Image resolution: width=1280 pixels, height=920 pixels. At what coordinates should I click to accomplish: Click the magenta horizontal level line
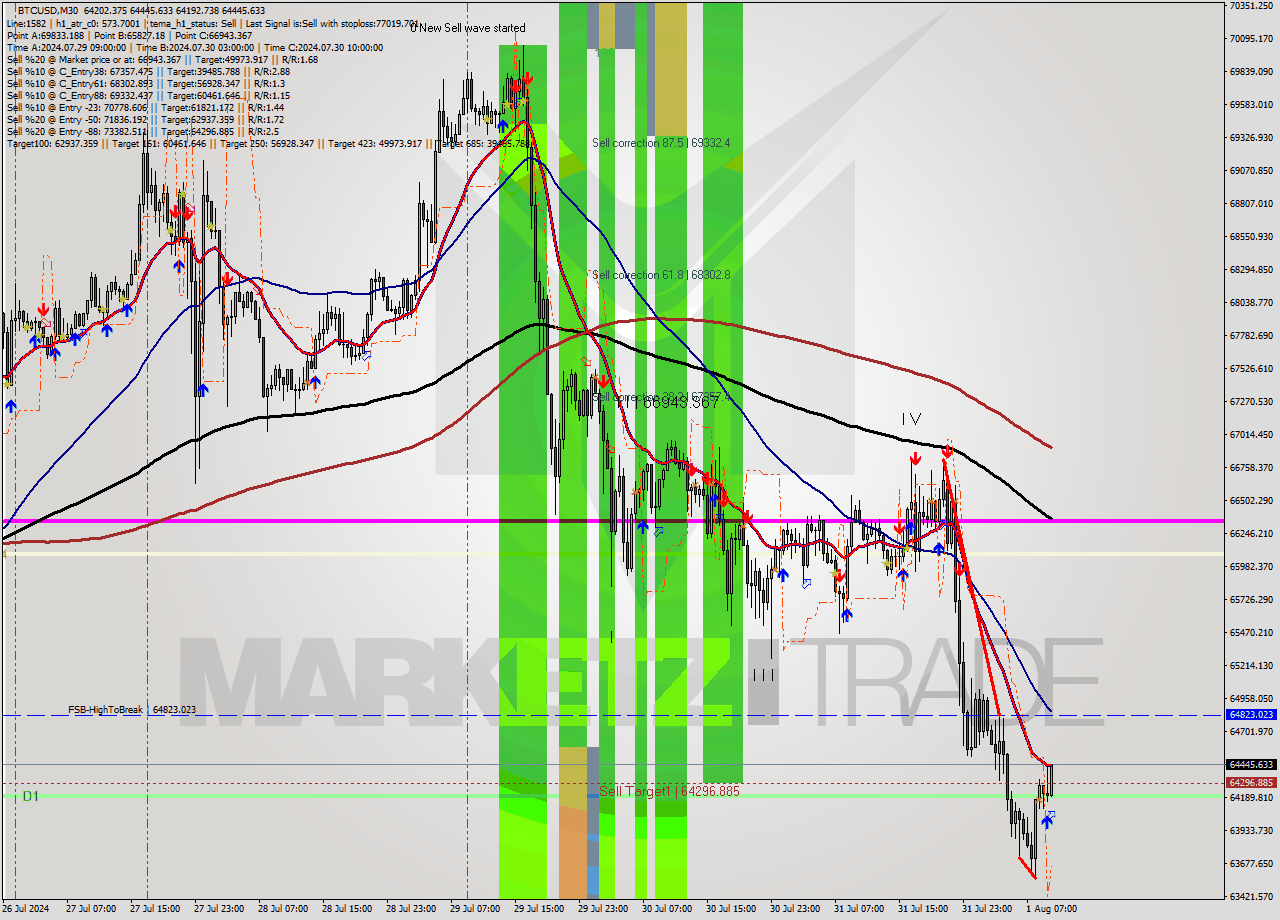coord(612,521)
